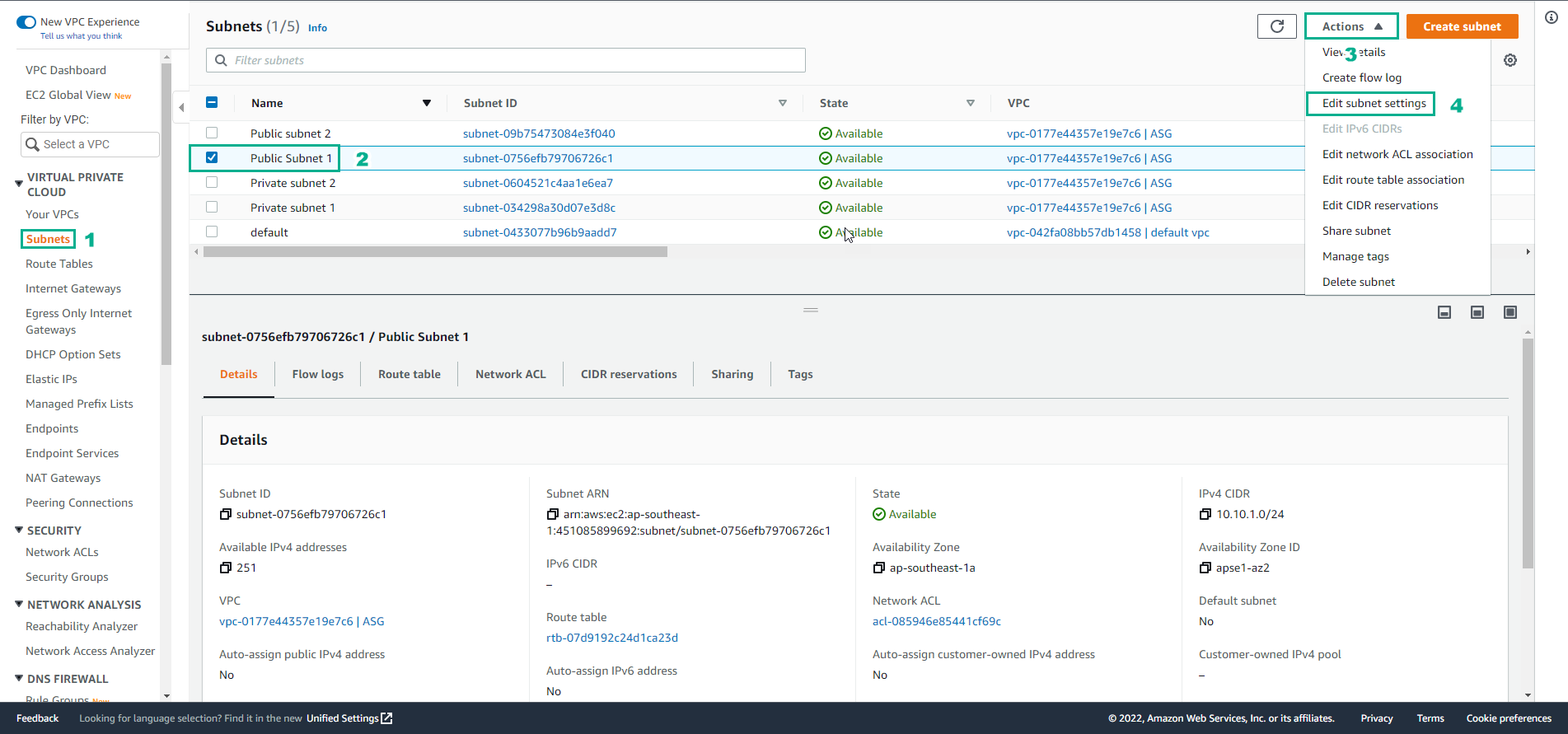Open Security Groups in sidebar

[x=67, y=577]
